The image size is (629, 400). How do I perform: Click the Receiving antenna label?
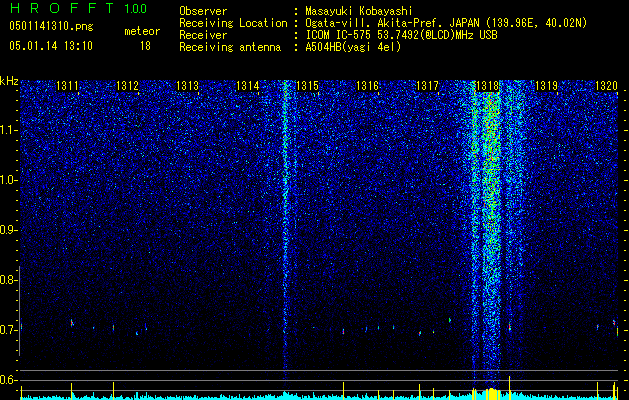[x=230, y=47]
